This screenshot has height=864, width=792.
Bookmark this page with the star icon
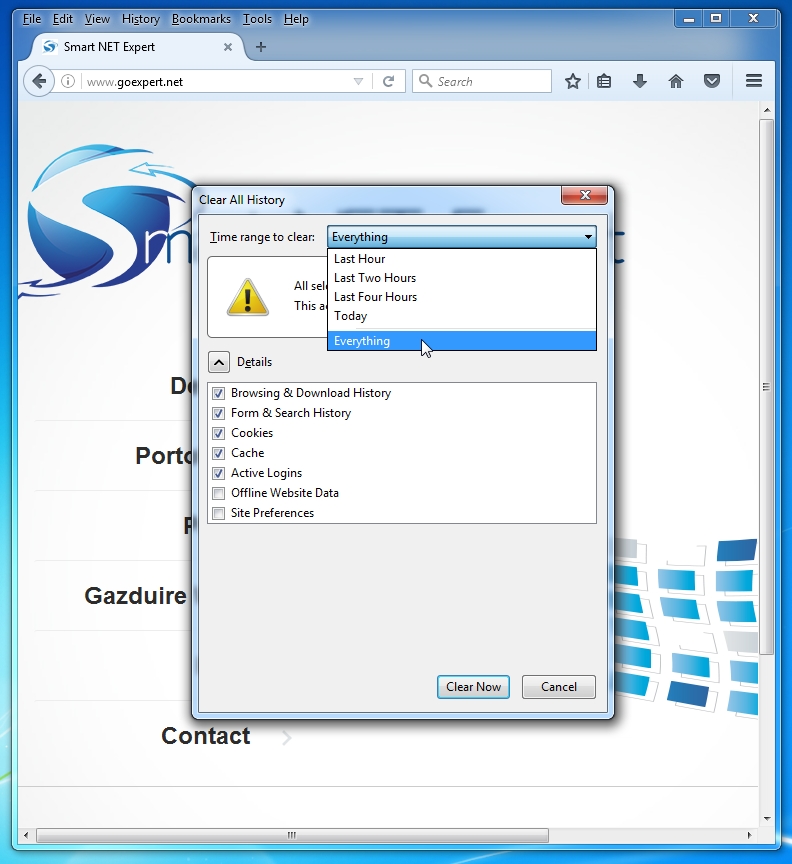pos(572,82)
